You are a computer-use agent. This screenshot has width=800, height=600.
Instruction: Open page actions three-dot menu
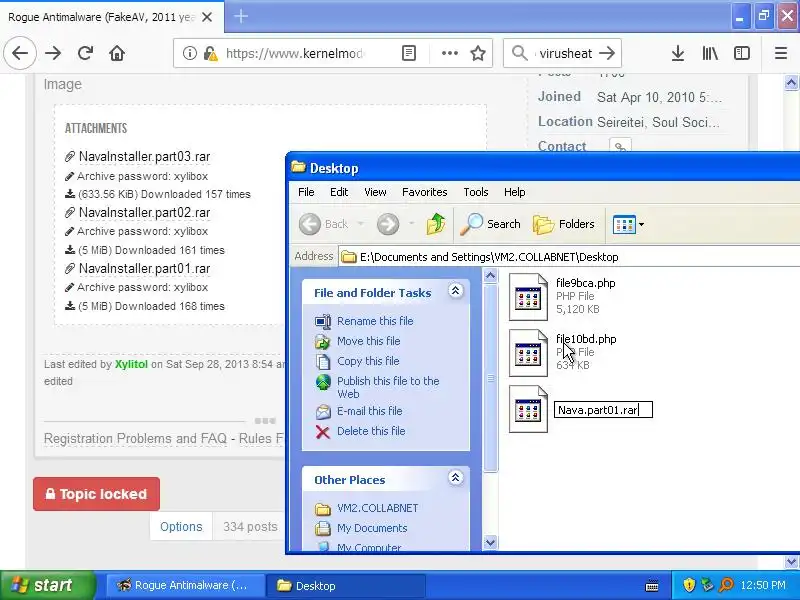[x=449, y=53]
